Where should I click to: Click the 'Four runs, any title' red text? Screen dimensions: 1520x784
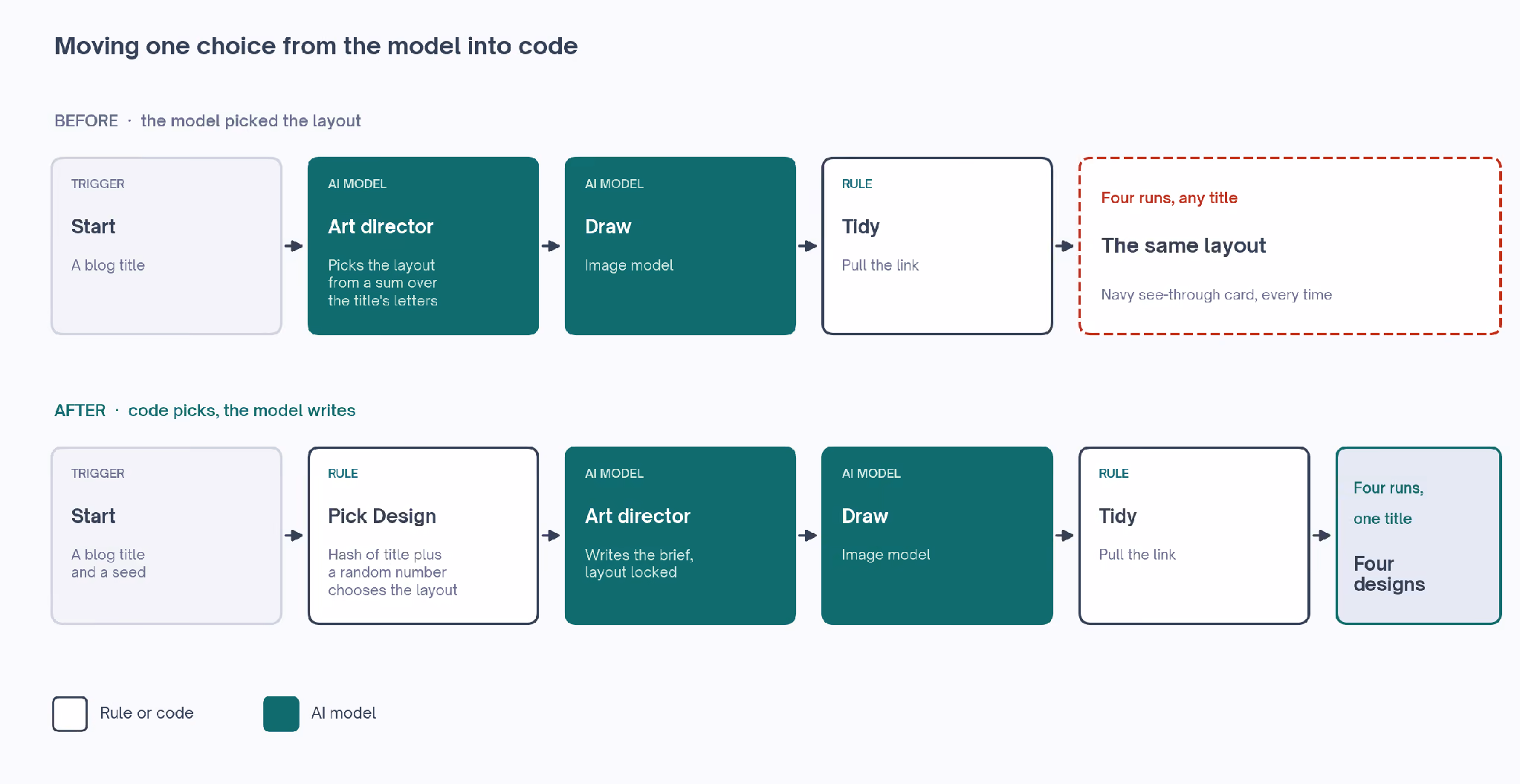pos(1169,198)
